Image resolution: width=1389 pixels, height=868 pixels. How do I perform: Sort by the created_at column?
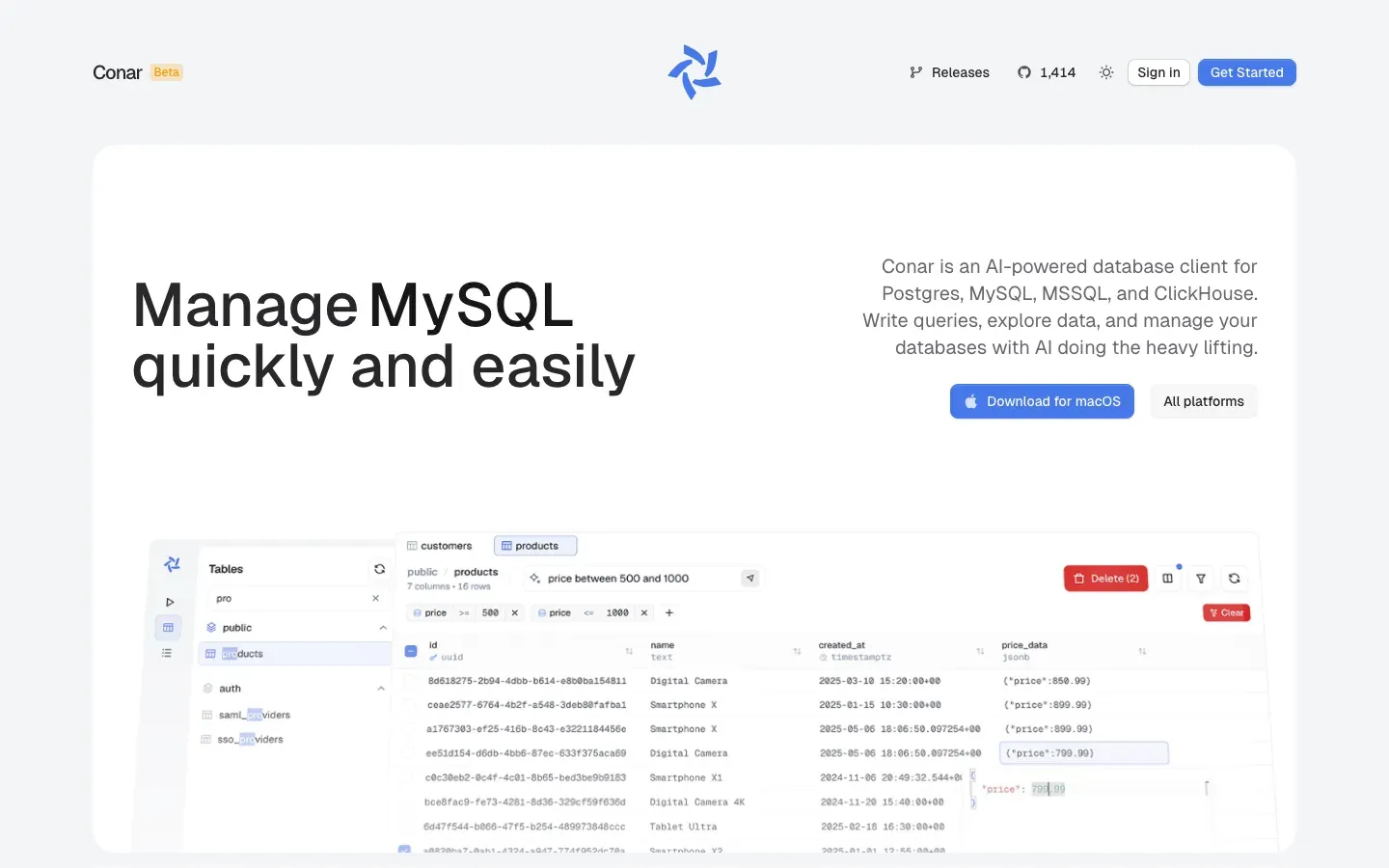[980, 652]
